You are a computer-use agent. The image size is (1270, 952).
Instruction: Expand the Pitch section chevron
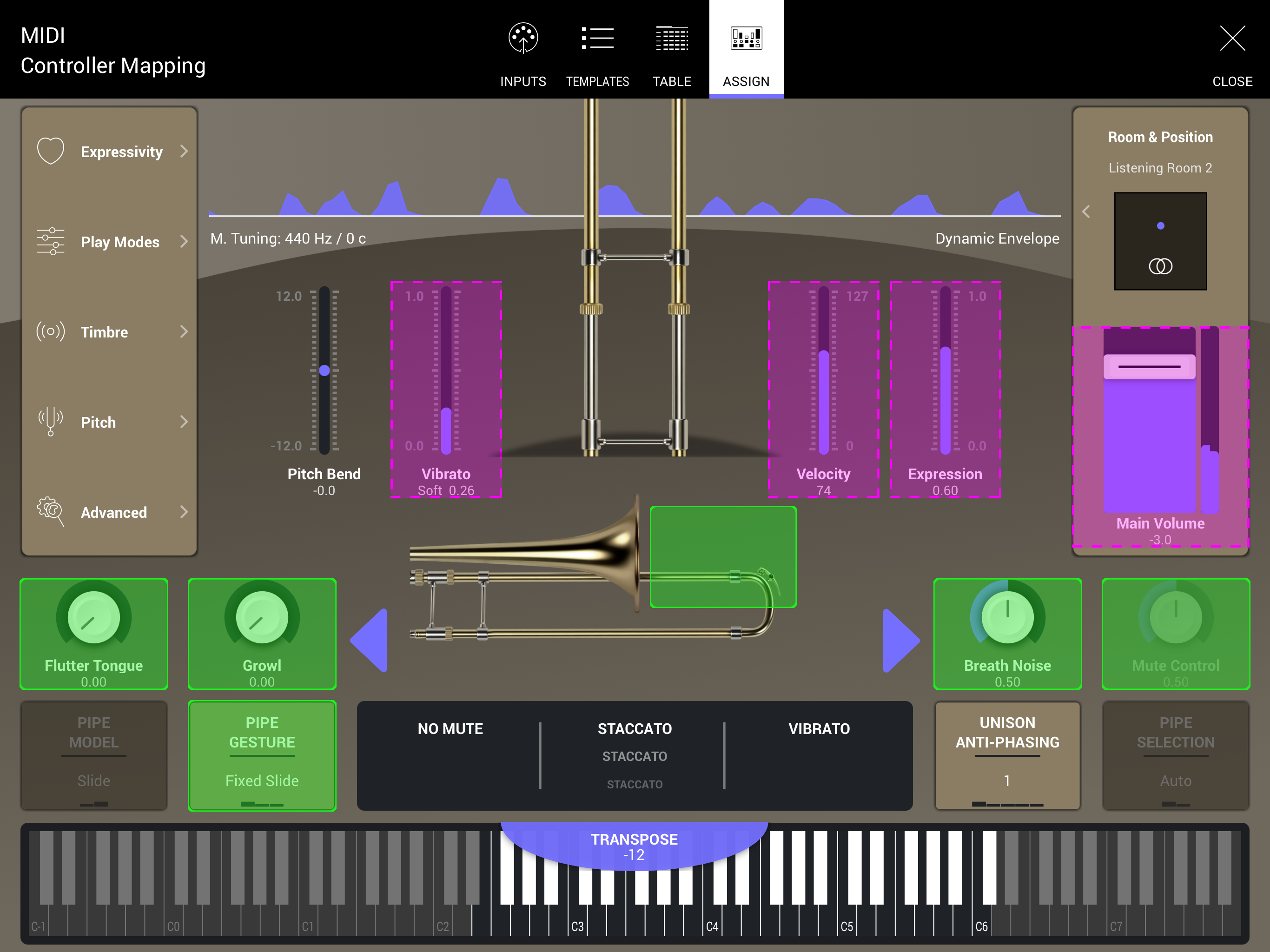coord(184,422)
